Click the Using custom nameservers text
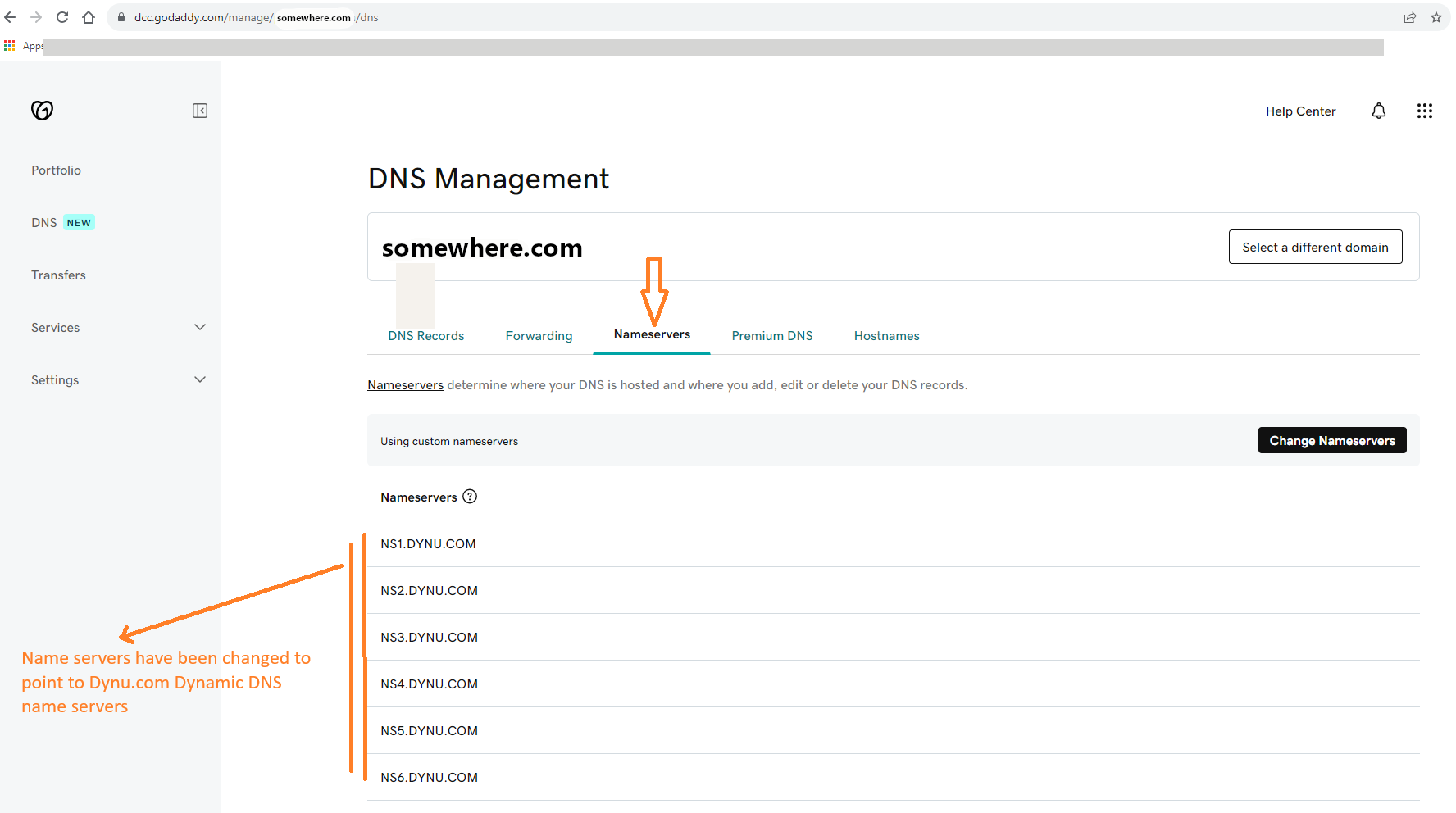Viewport: 1456px width, 813px height. (449, 441)
